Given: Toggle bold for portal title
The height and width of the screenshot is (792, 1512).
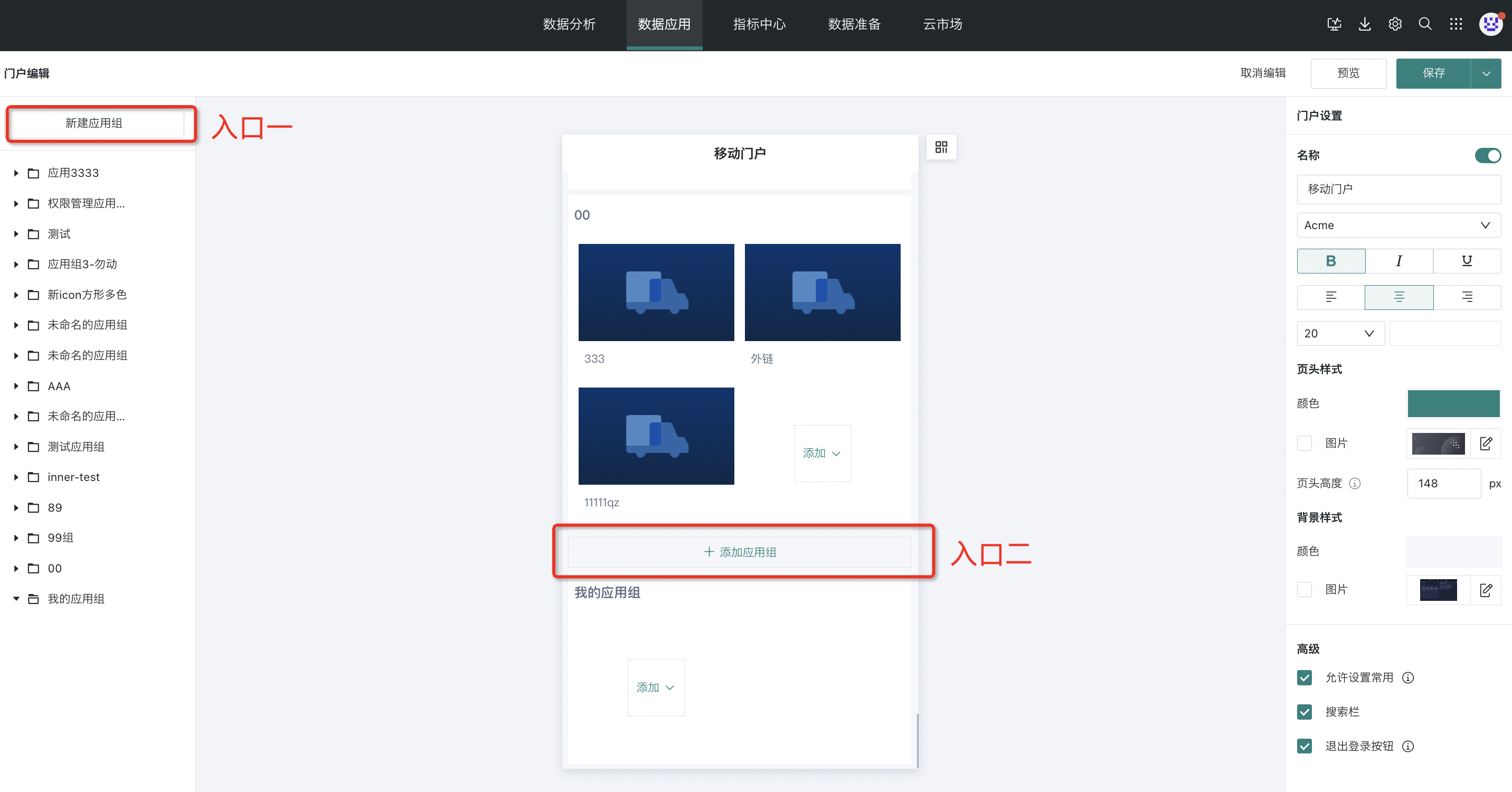Looking at the screenshot, I should tap(1330, 261).
